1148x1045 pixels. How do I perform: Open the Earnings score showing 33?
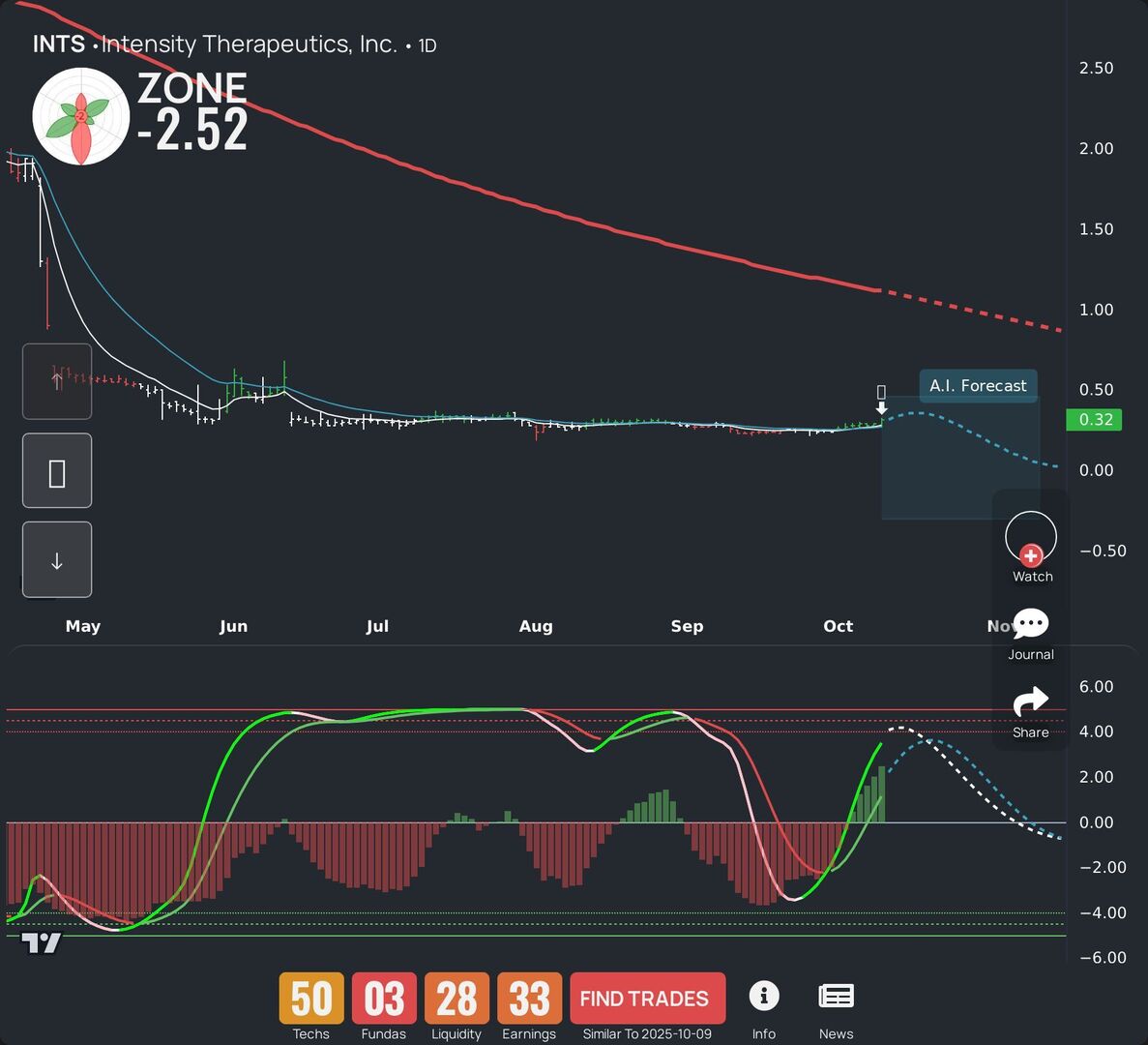529,998
